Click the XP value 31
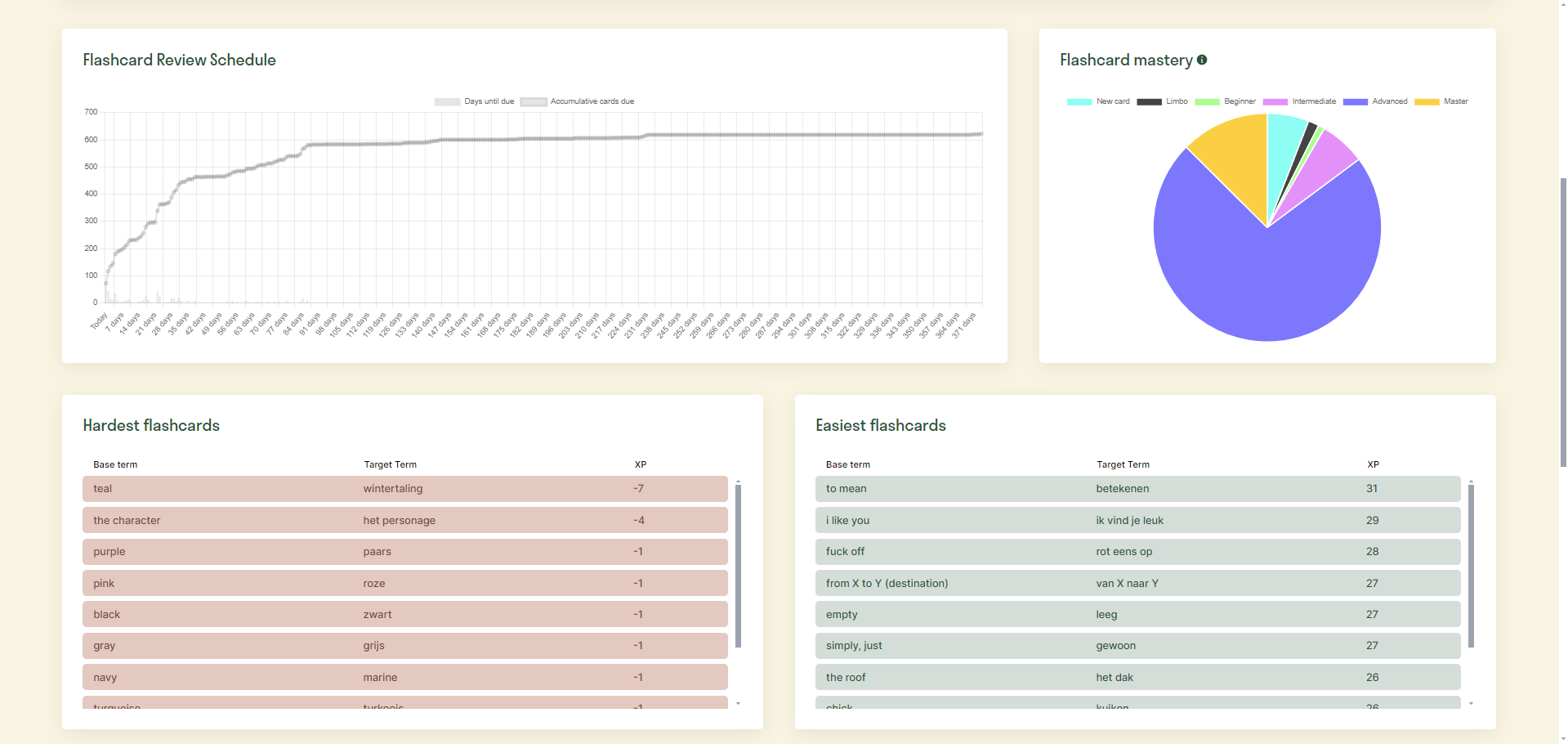 pyautogui.click(x=1372, y=489)
